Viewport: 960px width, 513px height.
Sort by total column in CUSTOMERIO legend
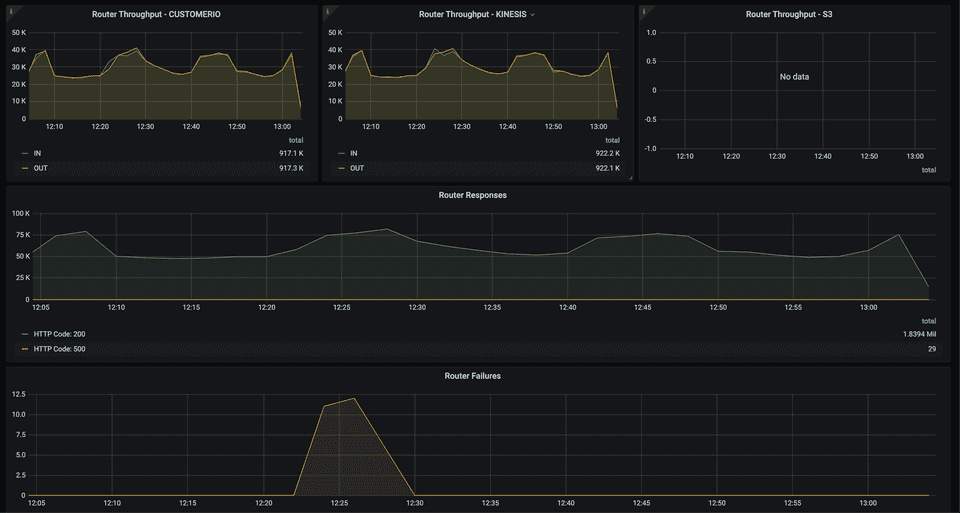(296, 140)
